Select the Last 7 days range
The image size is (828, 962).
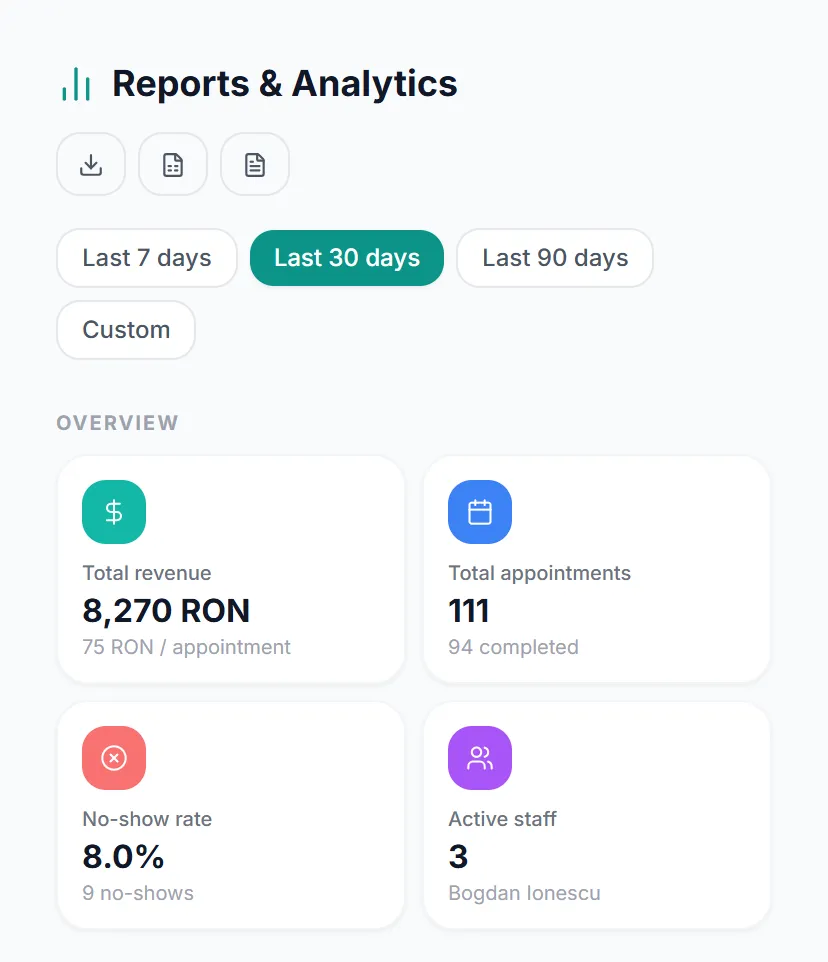pos(147,258)
